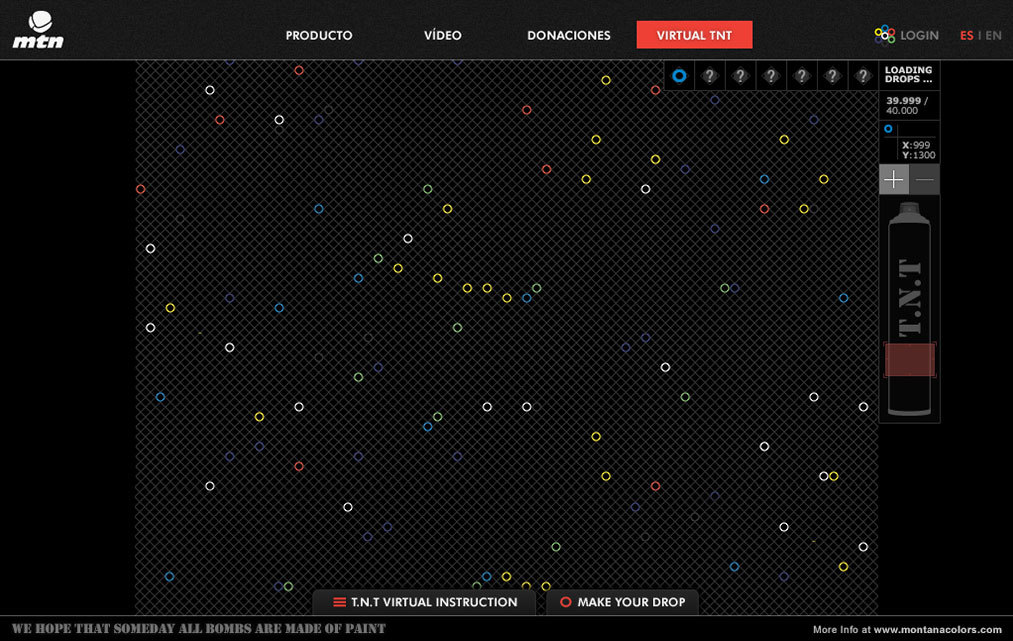Open the Donaciones page

[x=569, y=35]
